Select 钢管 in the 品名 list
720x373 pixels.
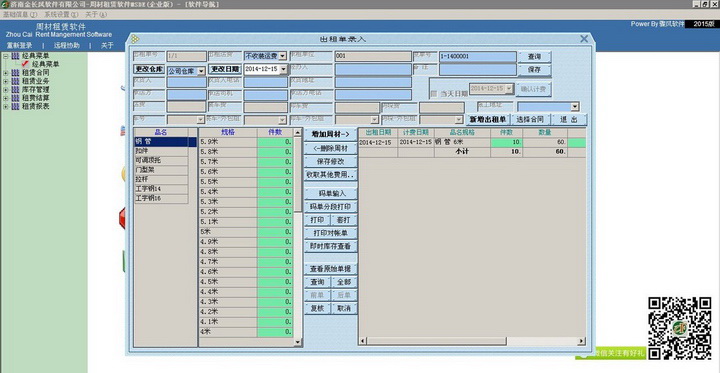point(161,142)
